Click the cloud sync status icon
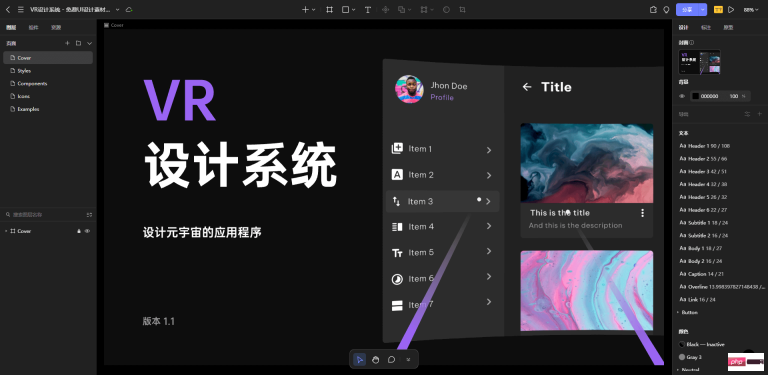This screenshot has height=375, width=768. tap(129, 9)
